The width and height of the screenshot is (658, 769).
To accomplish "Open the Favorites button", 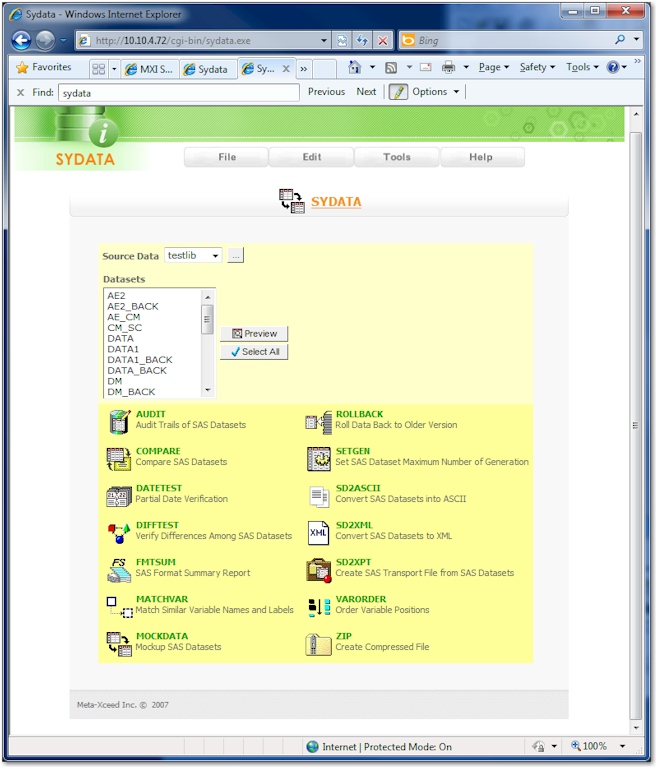I will point(44,67).
